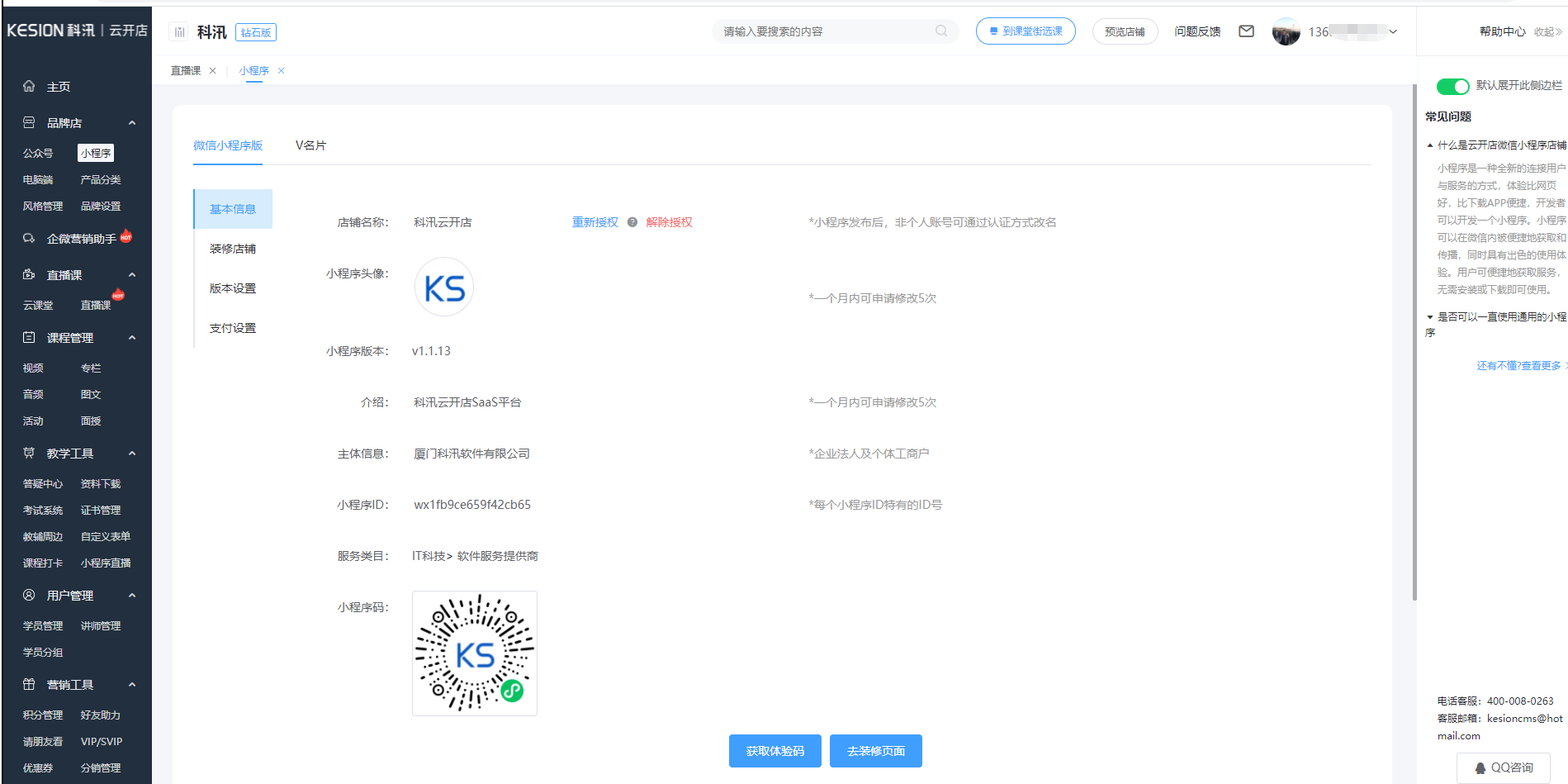Click the 到课堂街选课 button
This screenshot has height=784, width=1568.
pos(1026,31)
